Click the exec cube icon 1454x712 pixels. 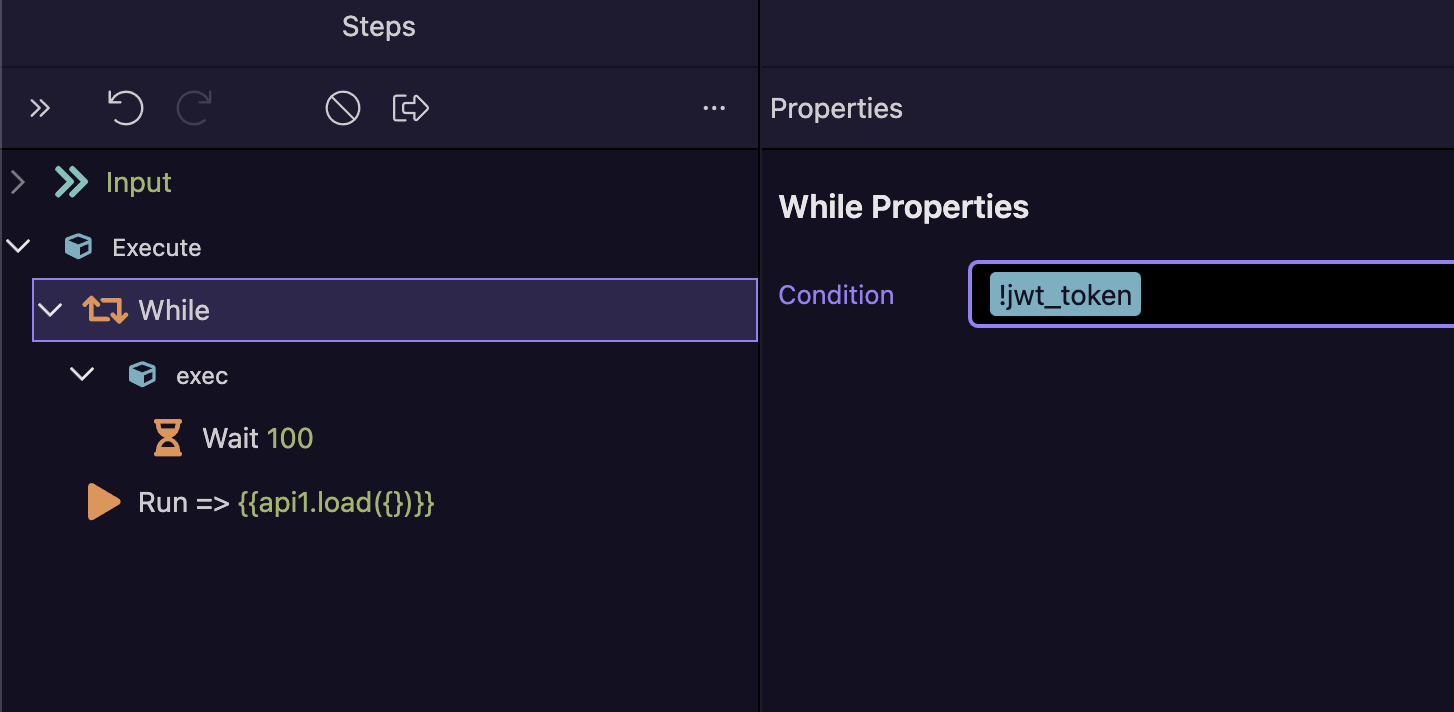click(x=142, y=375)
